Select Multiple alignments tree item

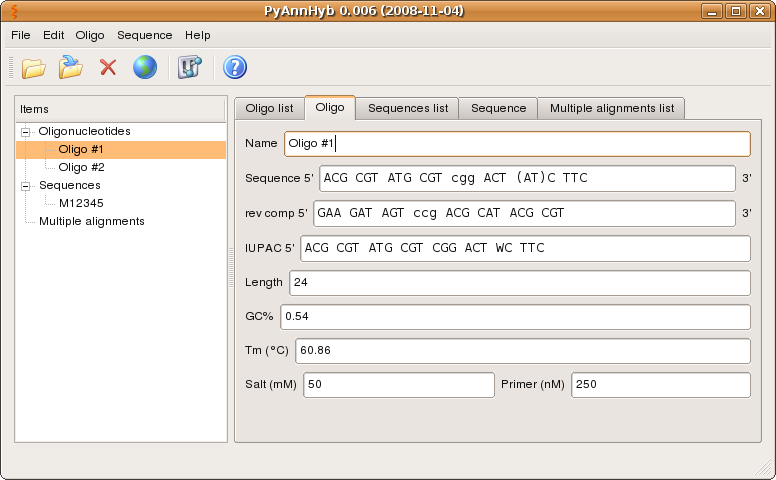[92, 221]
